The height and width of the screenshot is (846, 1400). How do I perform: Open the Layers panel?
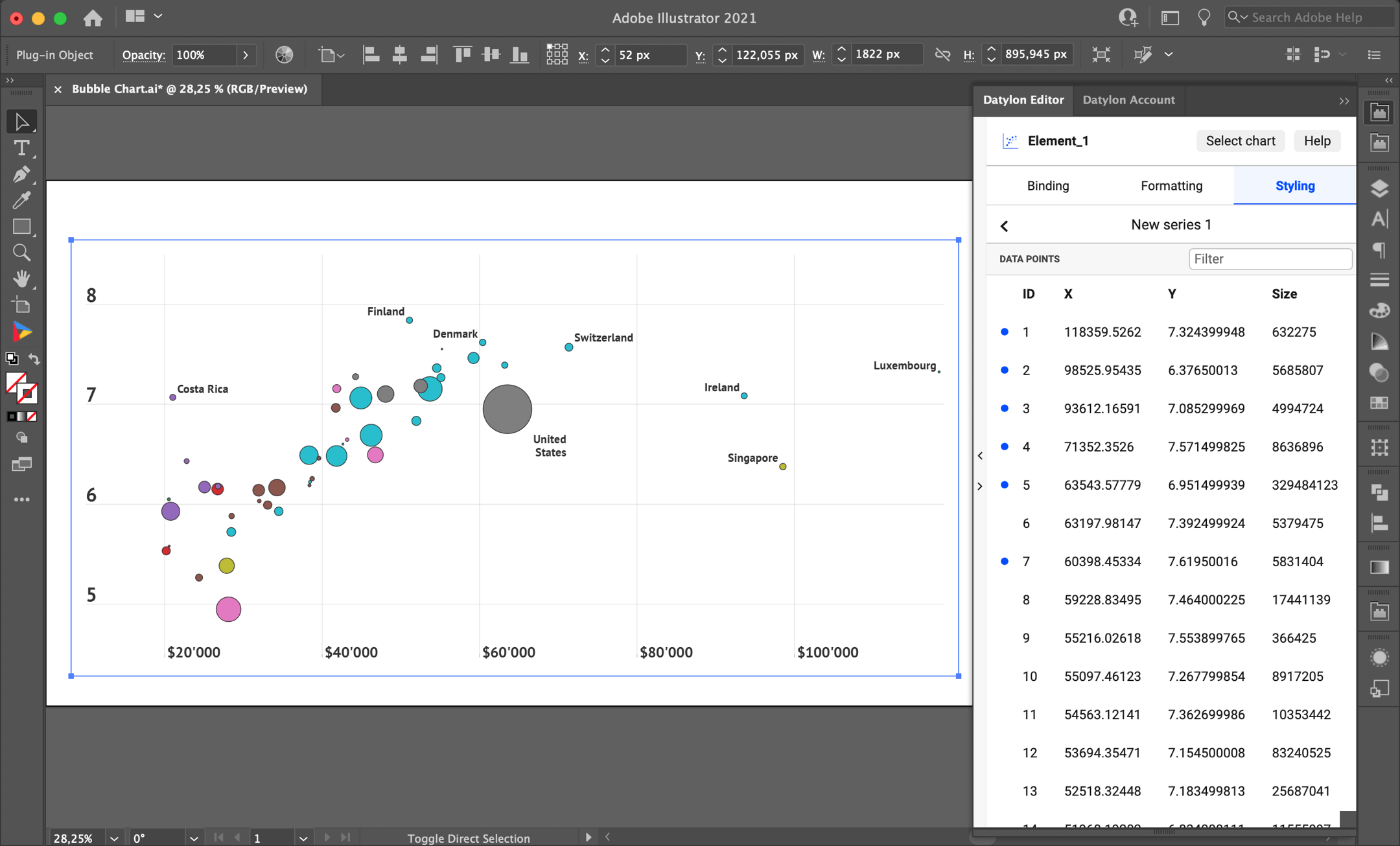click(1379, 187)
